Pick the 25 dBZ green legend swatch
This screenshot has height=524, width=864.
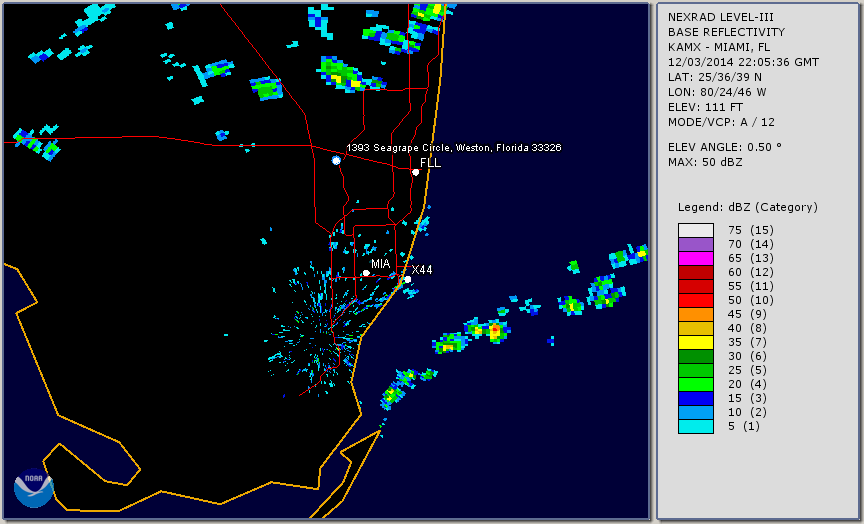point(695,370)
